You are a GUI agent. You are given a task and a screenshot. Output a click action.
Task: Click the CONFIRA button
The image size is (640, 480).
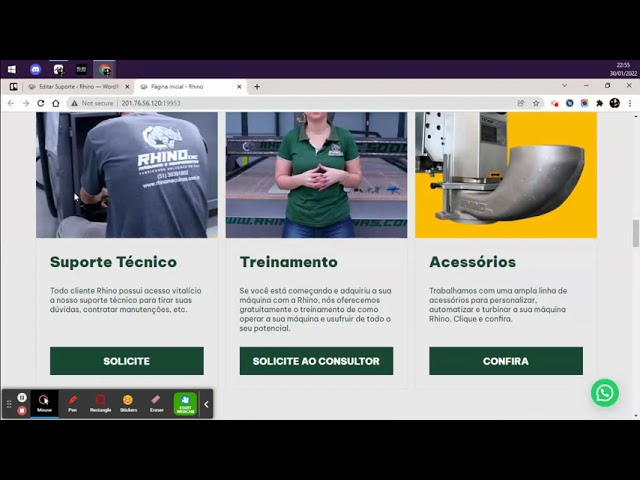[506, 361]
